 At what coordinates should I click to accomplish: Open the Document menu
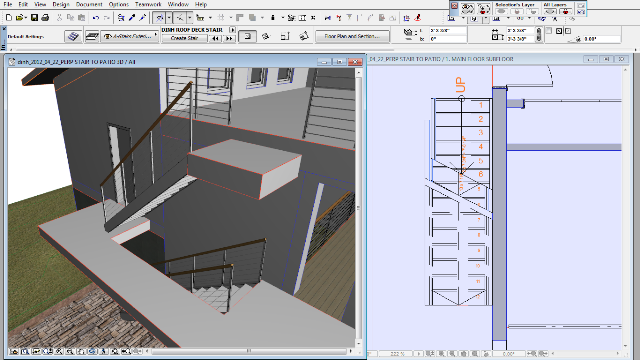(89, 4)
